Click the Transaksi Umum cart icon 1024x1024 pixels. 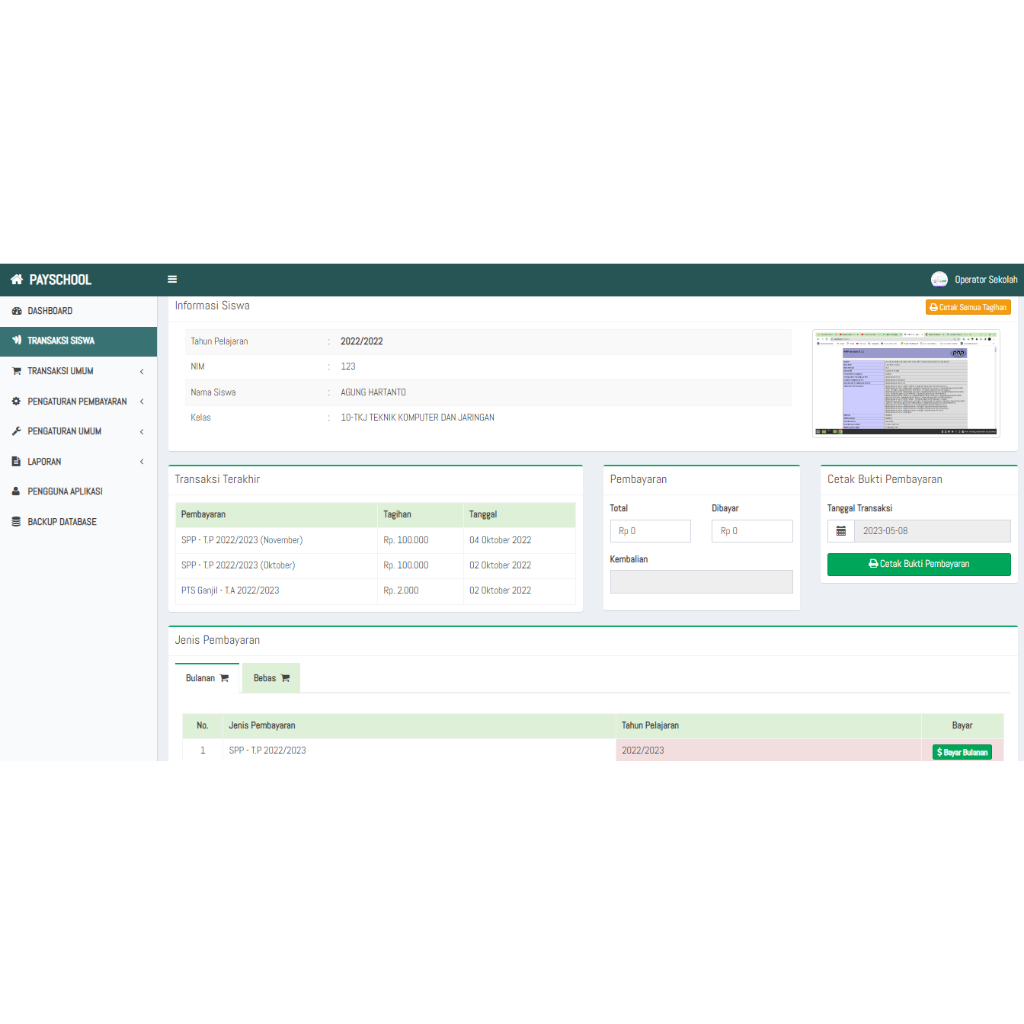pos(16,371)
